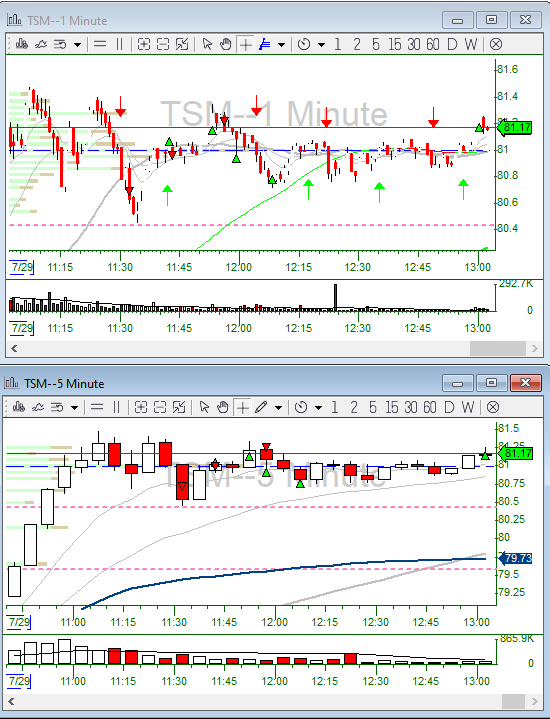Expand the clock interval dropdown in 1 Minute toolbar
The image size is (550, 719).
coord(321,44)
